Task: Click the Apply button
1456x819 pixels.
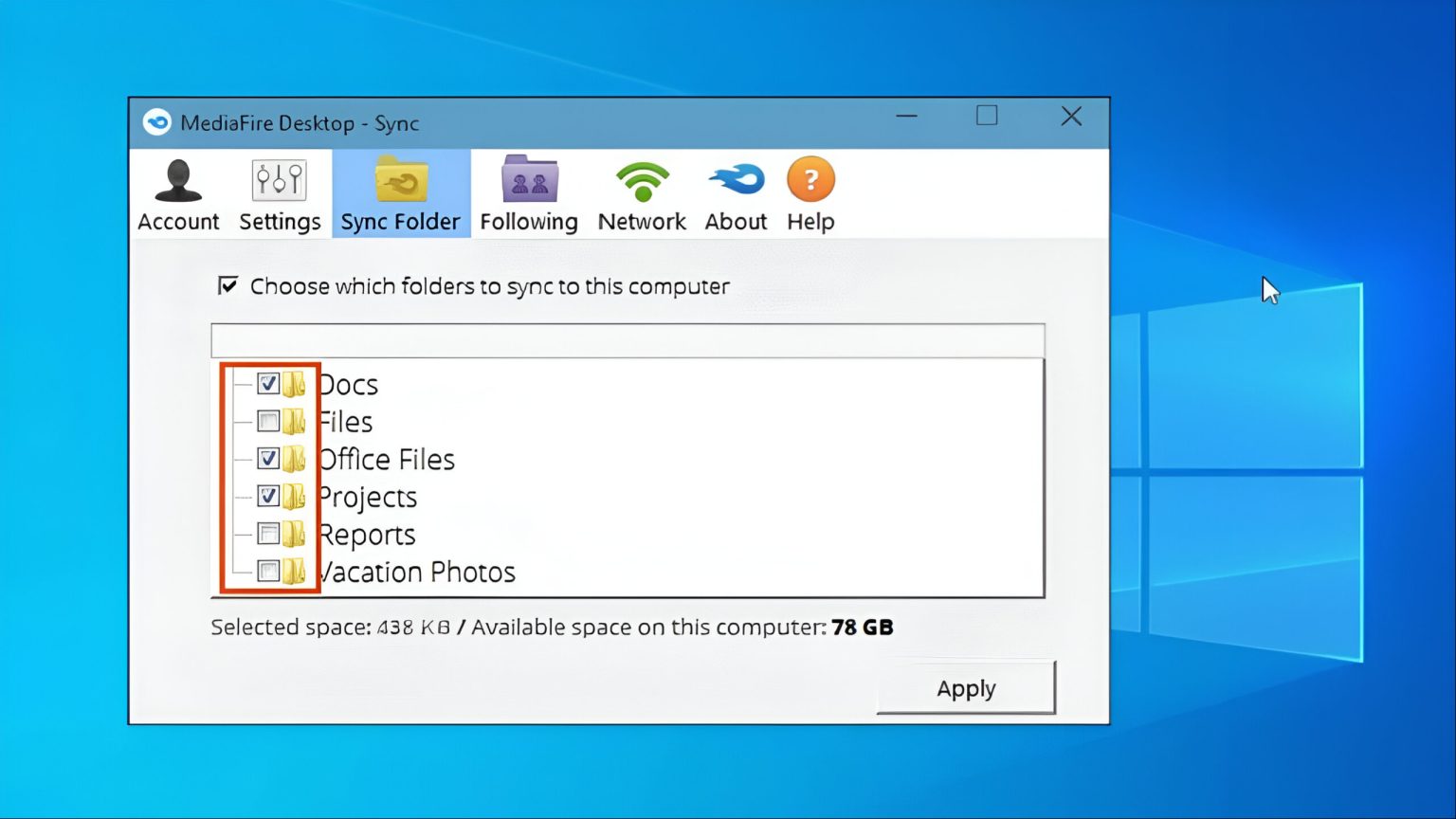Action: tap(966, 688)
